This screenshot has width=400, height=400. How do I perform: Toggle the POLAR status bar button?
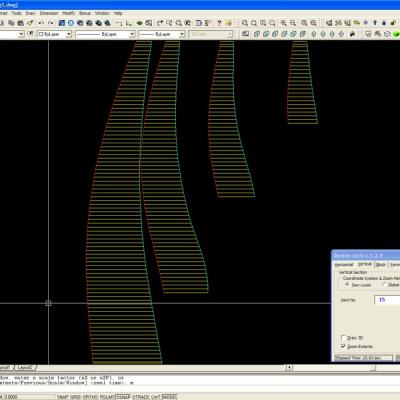click(107, 397)
